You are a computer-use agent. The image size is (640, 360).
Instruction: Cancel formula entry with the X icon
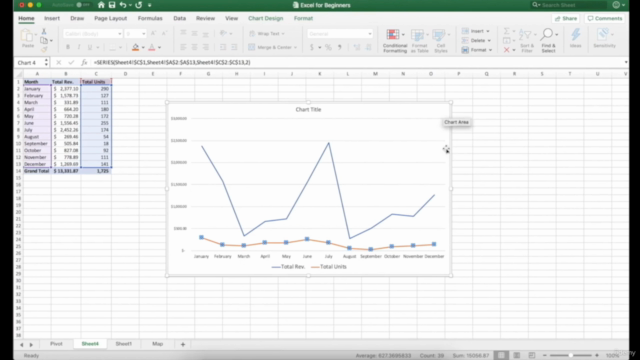click(59, 62)
